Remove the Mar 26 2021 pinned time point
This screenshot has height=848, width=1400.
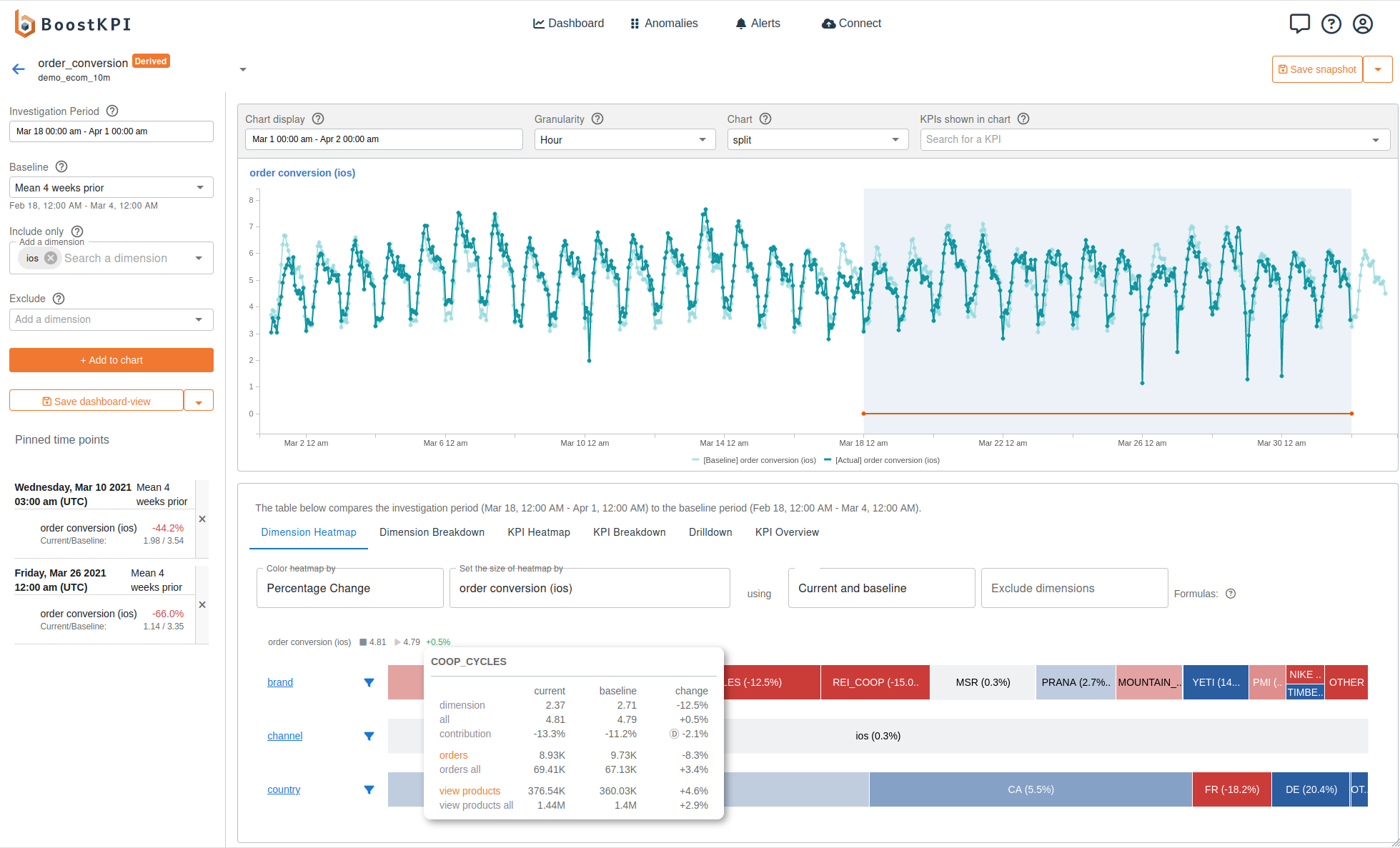click(202, 605)
